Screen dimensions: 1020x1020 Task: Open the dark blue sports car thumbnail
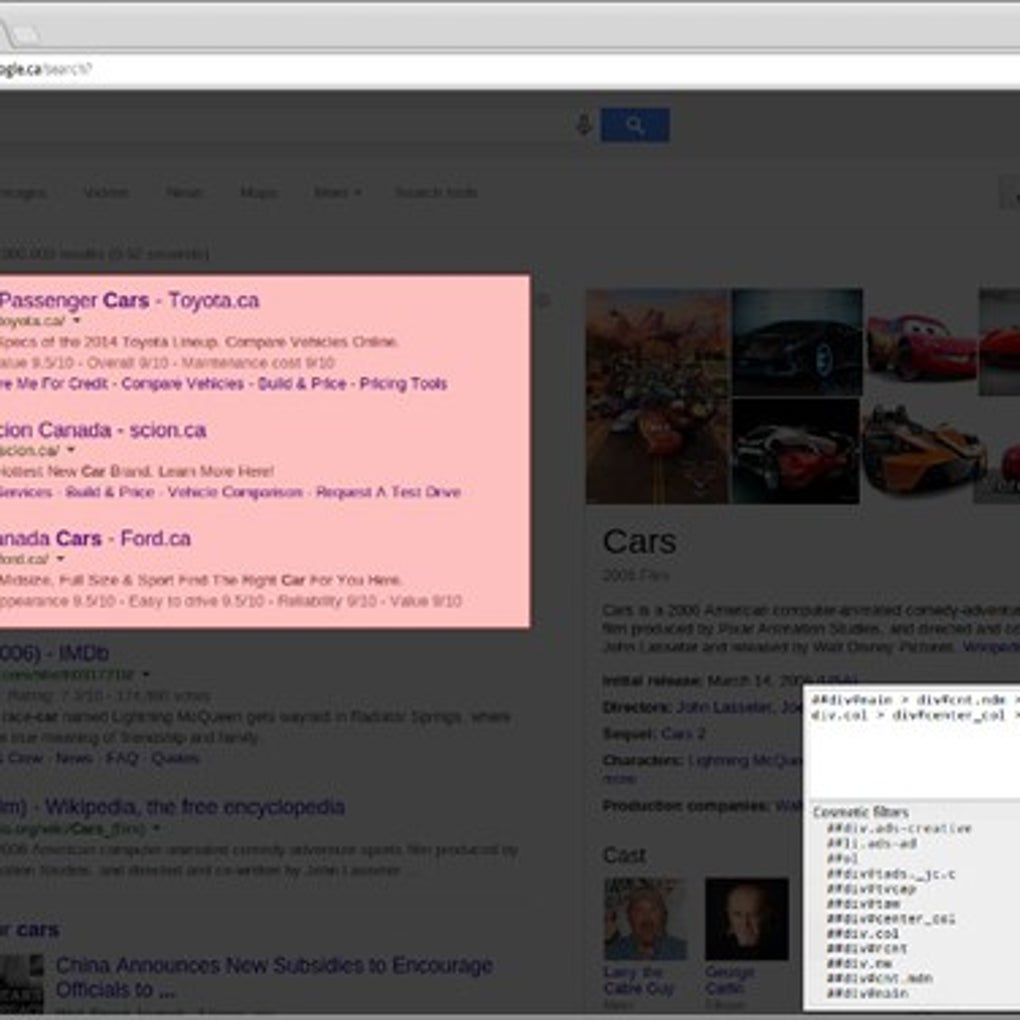pyautogui.click(x=797, y=342)
